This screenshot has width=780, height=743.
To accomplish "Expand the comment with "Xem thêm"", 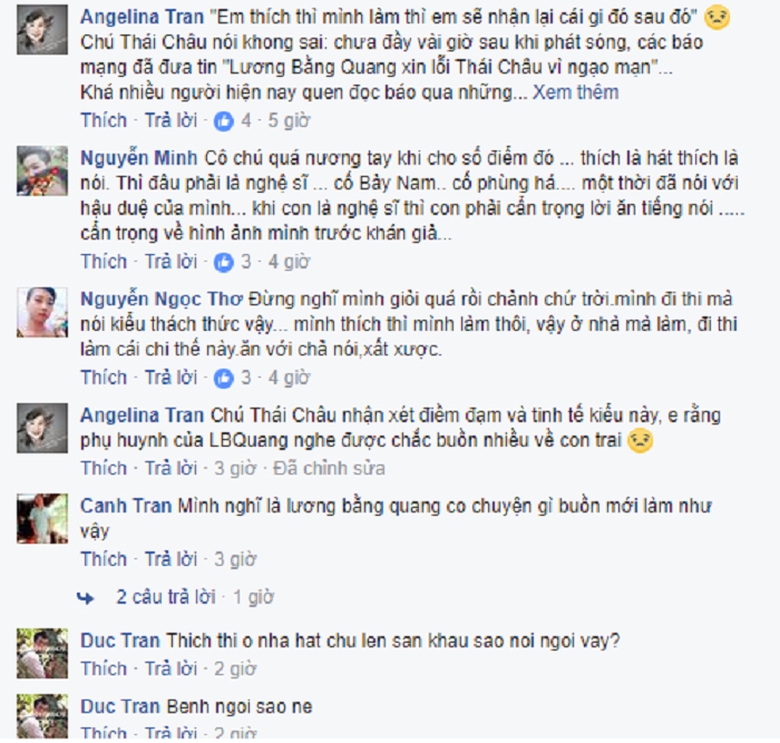I will [576, 93].
